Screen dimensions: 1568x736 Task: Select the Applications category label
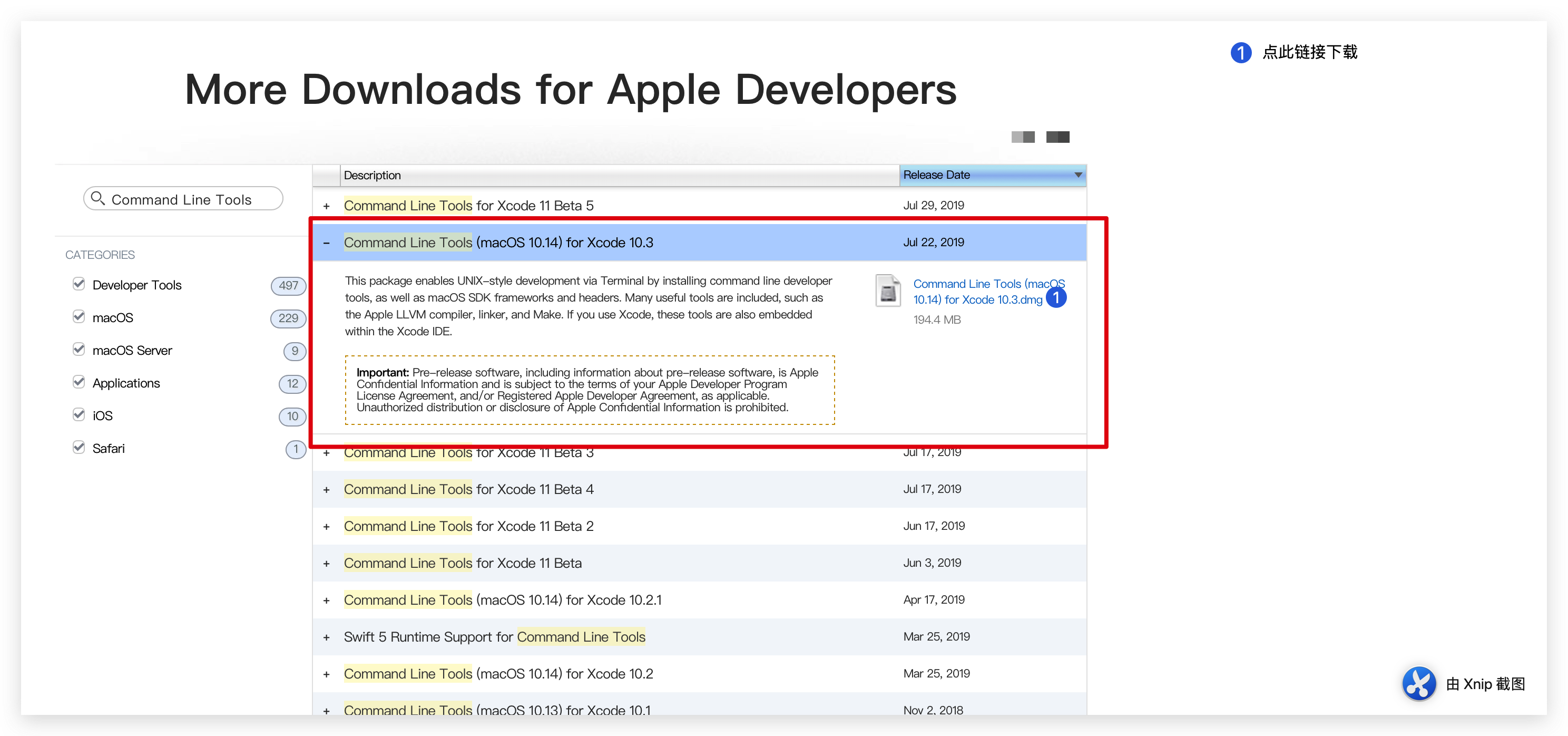126,383
